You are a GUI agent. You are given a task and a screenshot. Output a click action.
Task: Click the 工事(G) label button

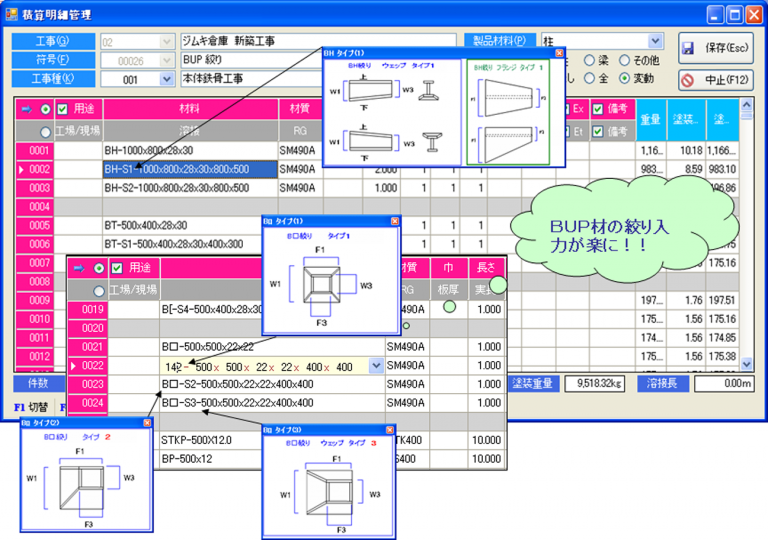pos(53,42)
